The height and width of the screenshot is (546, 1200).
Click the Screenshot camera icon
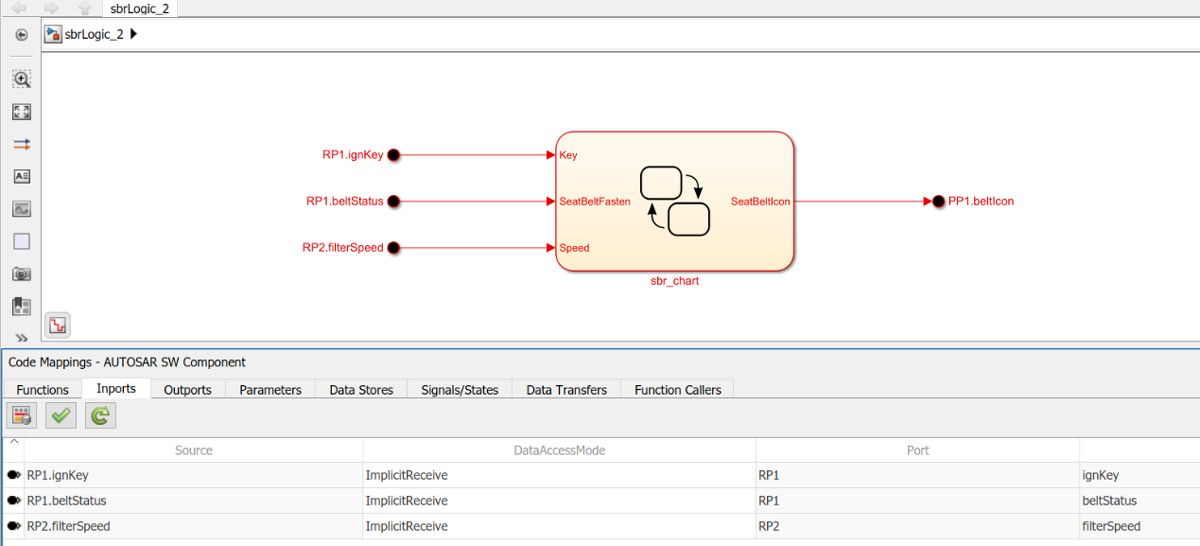(x=21, y=274)
